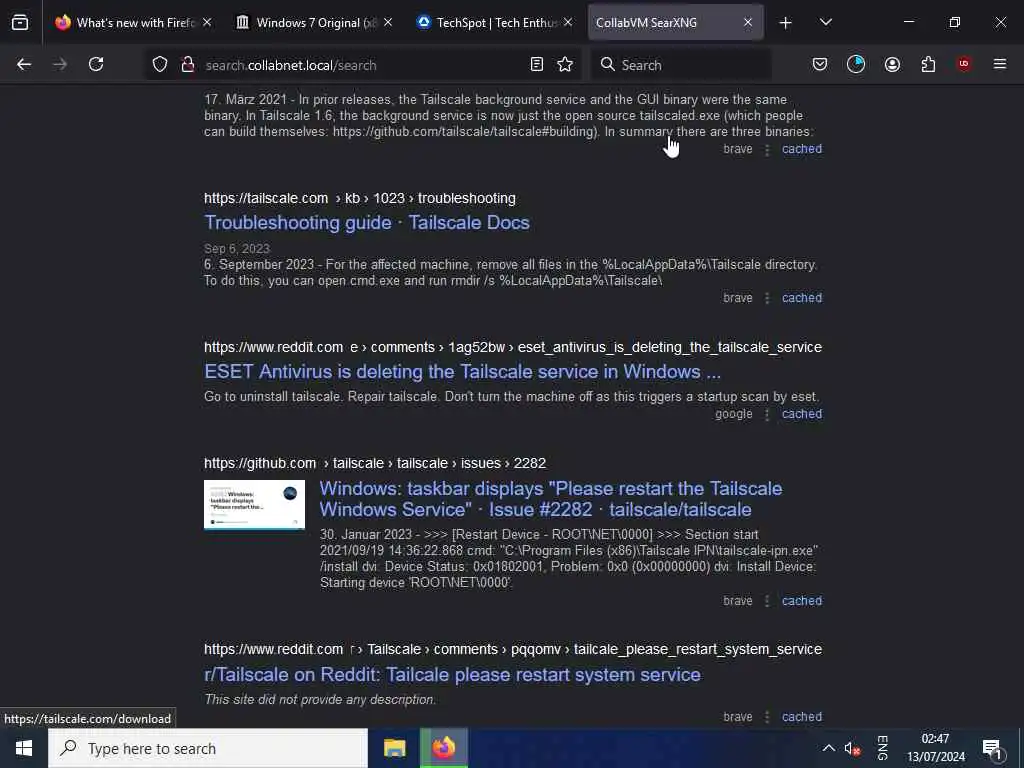The height and width of the screenshot is (768, 1024).
Task: Bookmark this page with star icon
Action: (x=565, y=64)
